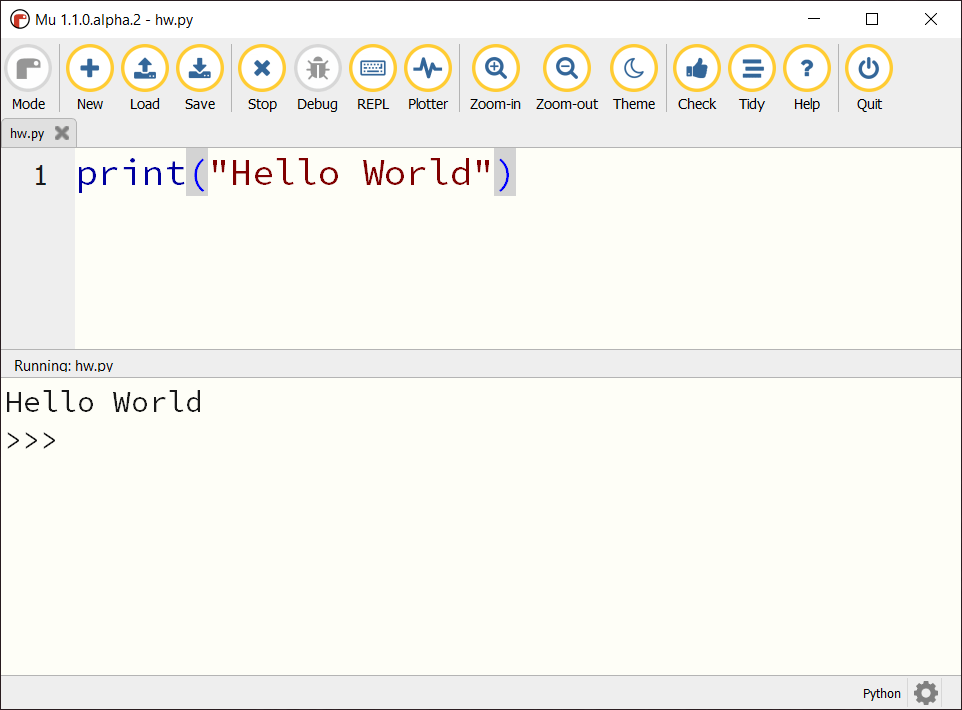Quit Mu with the power button
Viewport: 962px width, 710px height.
coord(869,78)
